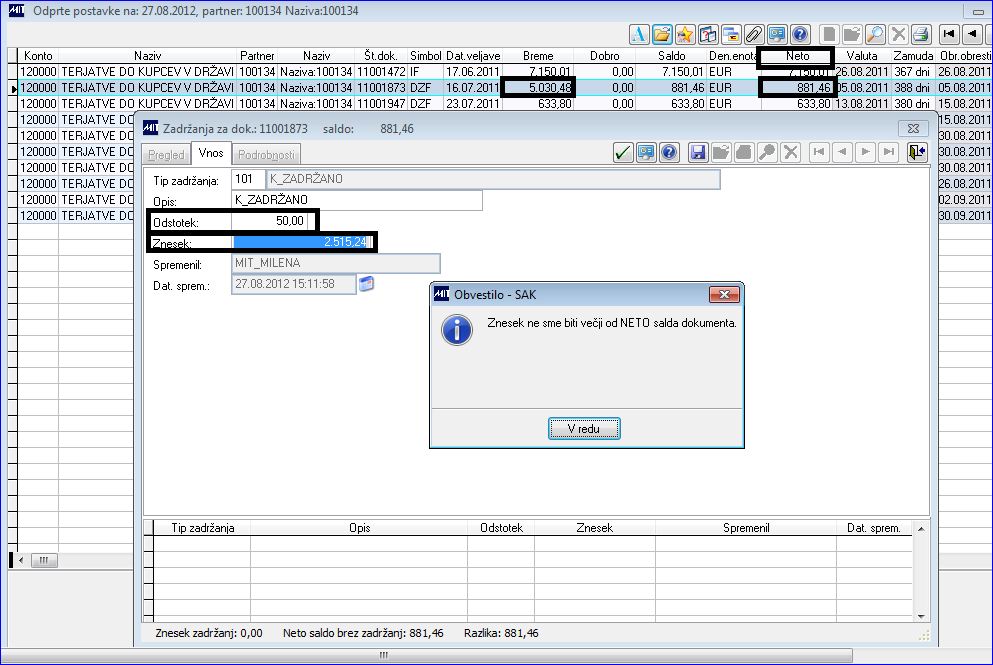Close the Obvestilo - SAK dialog
Viewport: 993px width, 665px height.
pyautogui.click(x=724, y=294)
